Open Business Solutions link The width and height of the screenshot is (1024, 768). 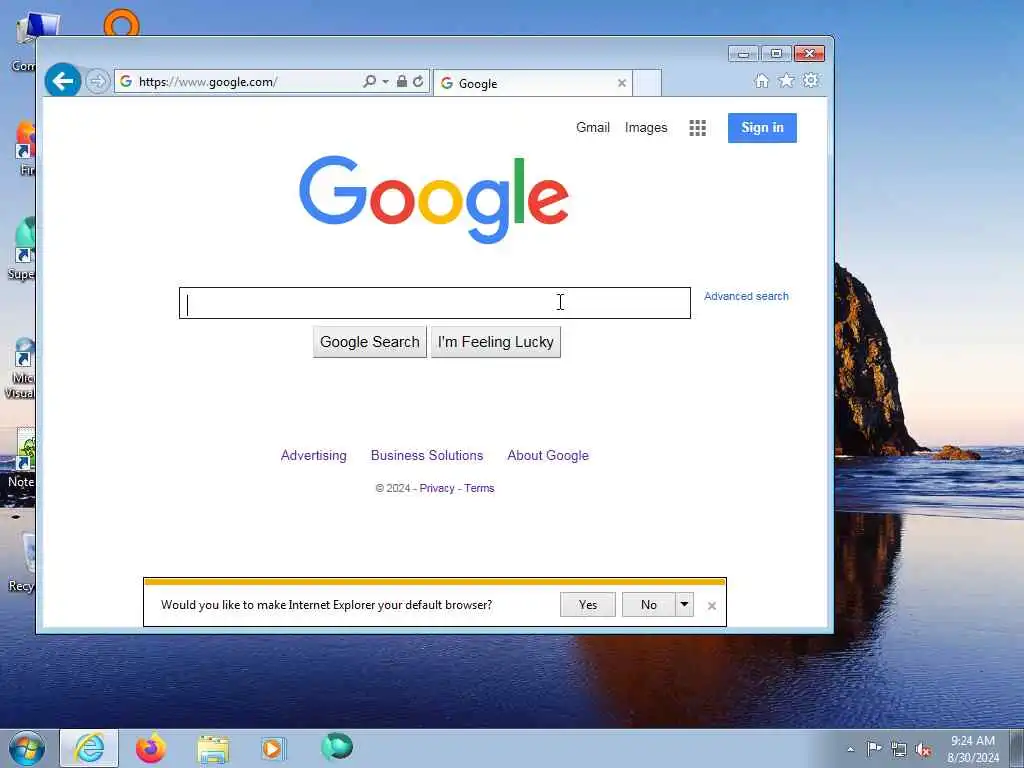[427, 455]
